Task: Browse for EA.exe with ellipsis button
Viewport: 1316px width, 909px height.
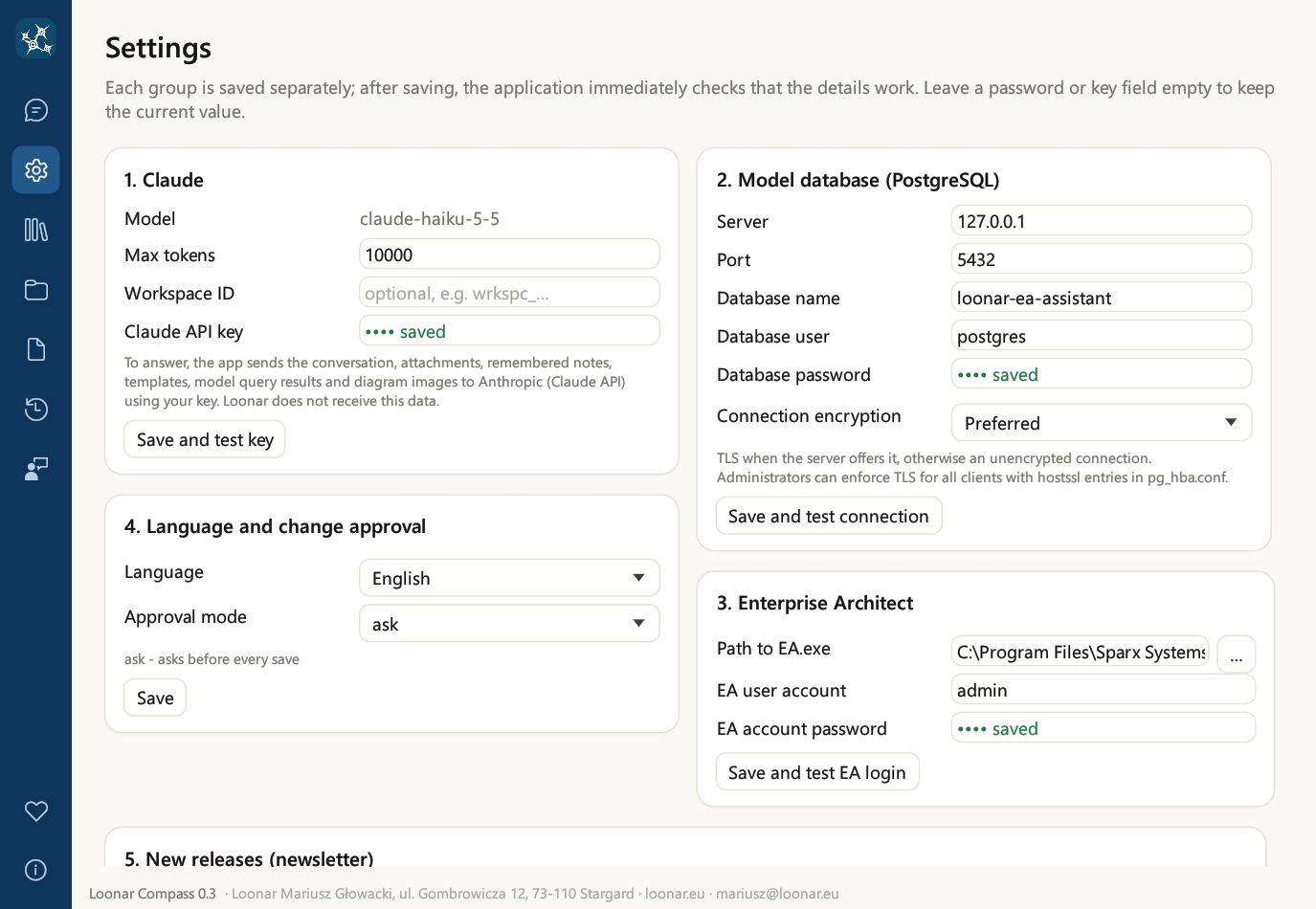Action: point(1237,654)
